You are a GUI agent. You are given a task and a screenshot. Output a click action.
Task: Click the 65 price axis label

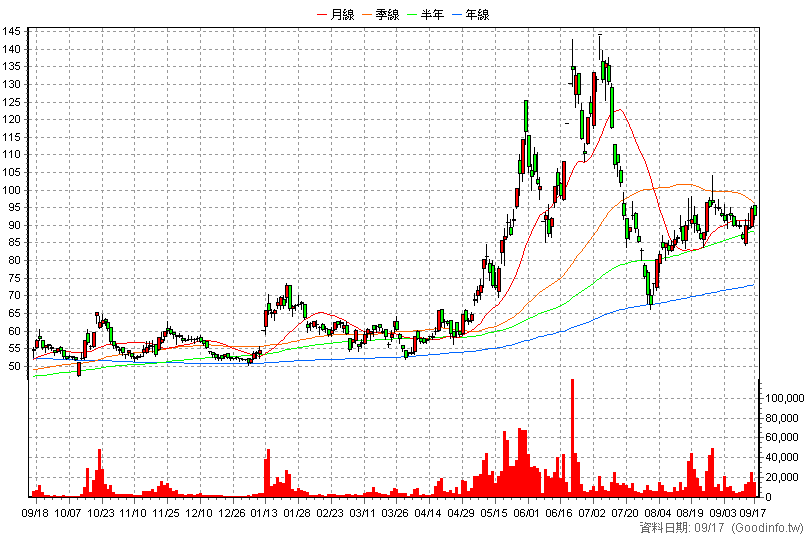tap(14, 313)
